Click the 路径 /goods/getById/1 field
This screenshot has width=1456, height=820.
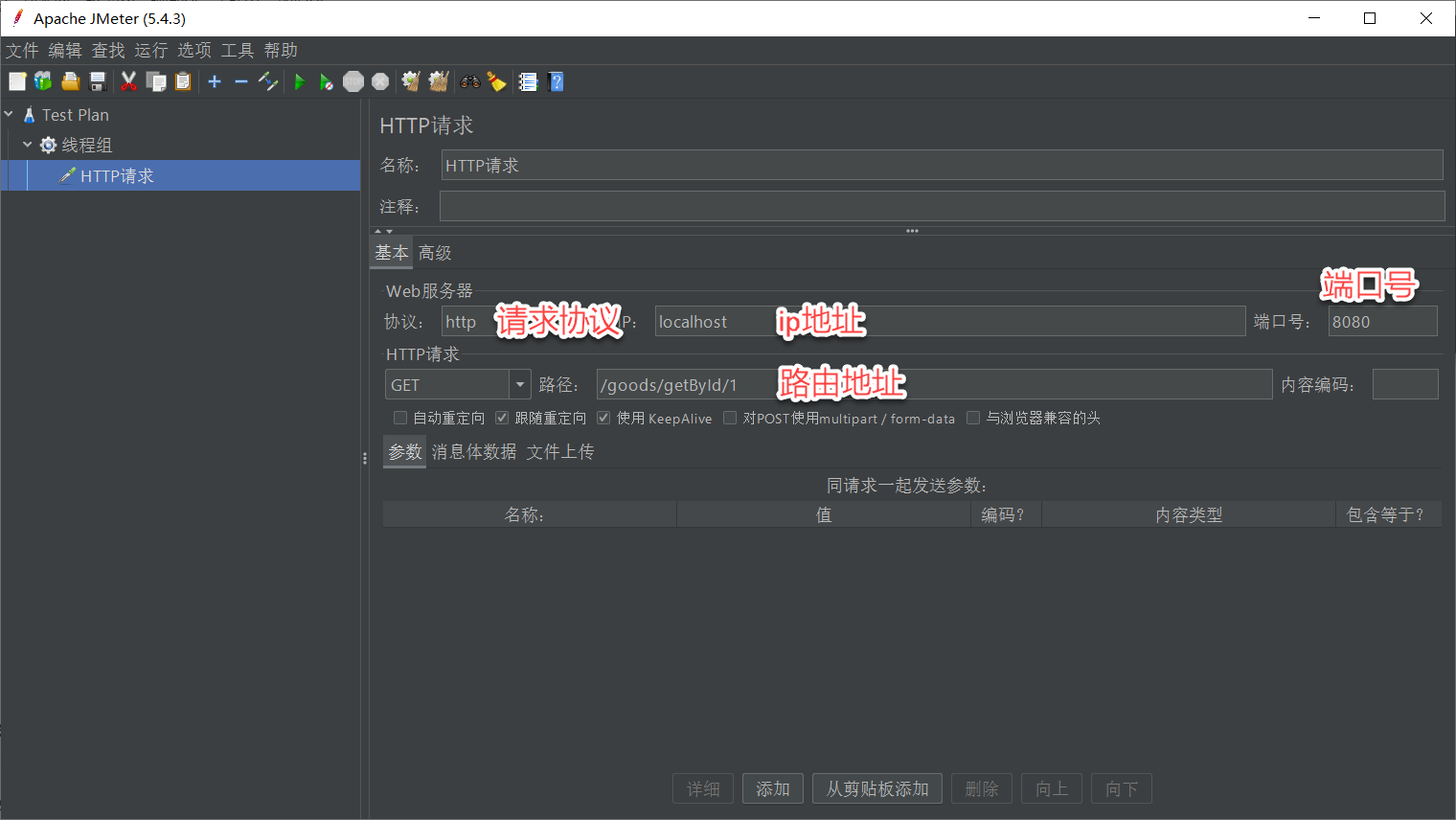934,385
